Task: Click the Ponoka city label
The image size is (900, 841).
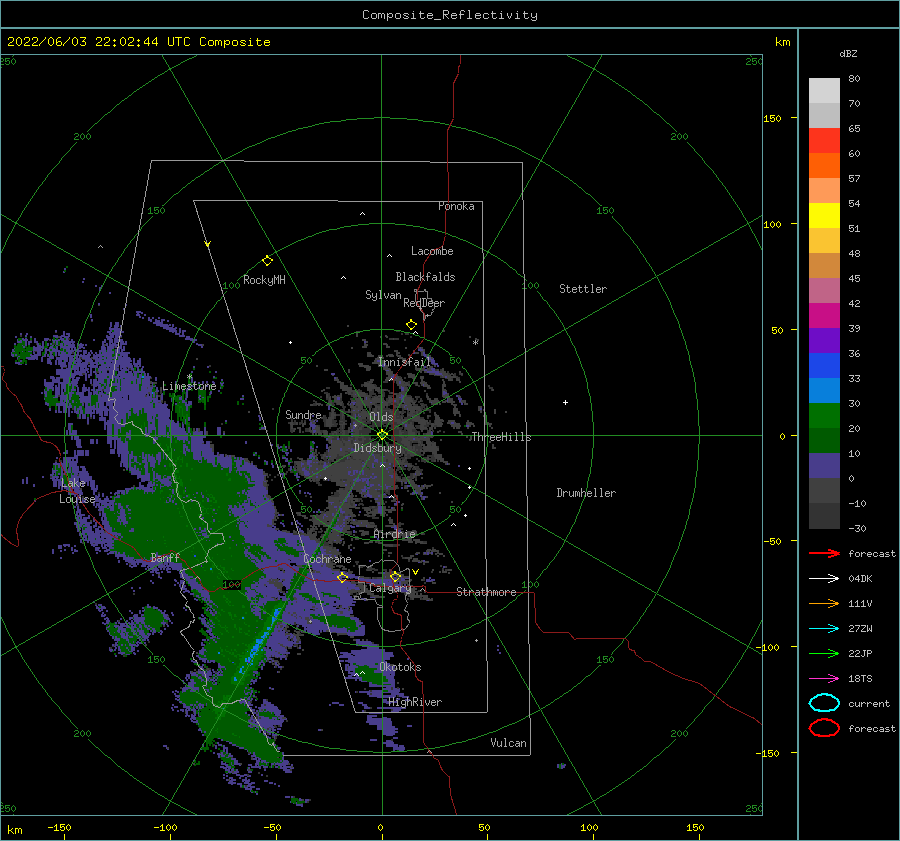Action: (456, 206)
